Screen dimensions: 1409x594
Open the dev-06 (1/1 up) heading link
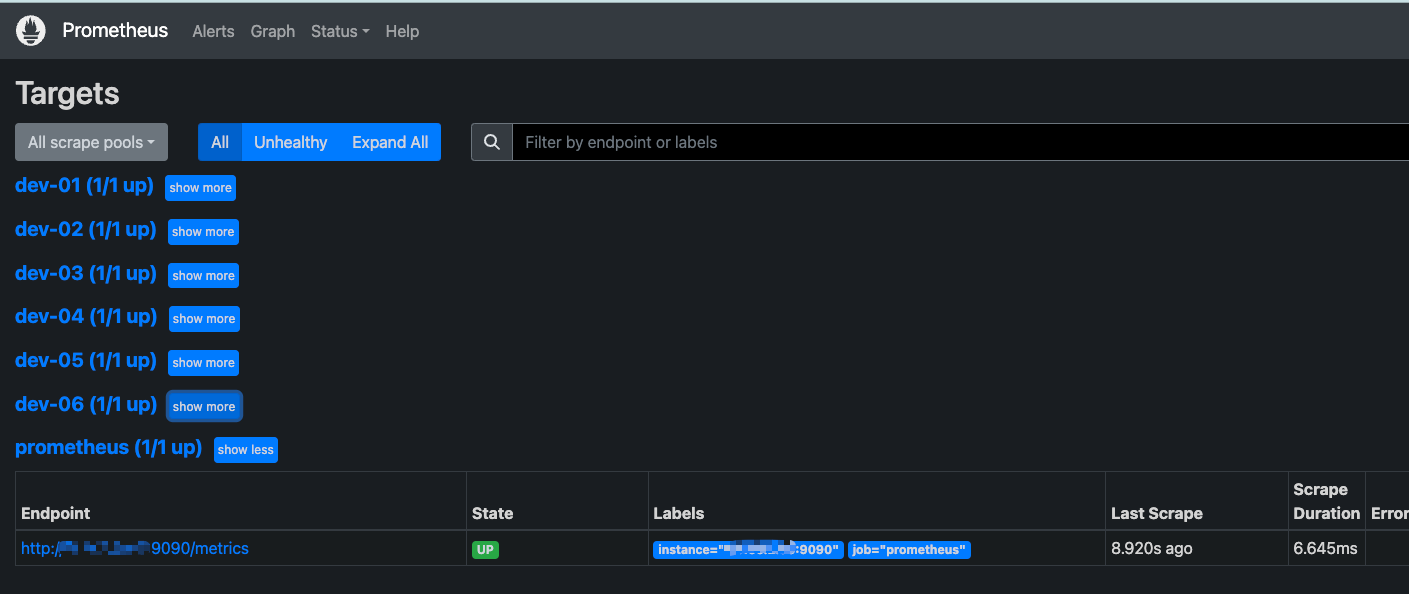(86, 404)
